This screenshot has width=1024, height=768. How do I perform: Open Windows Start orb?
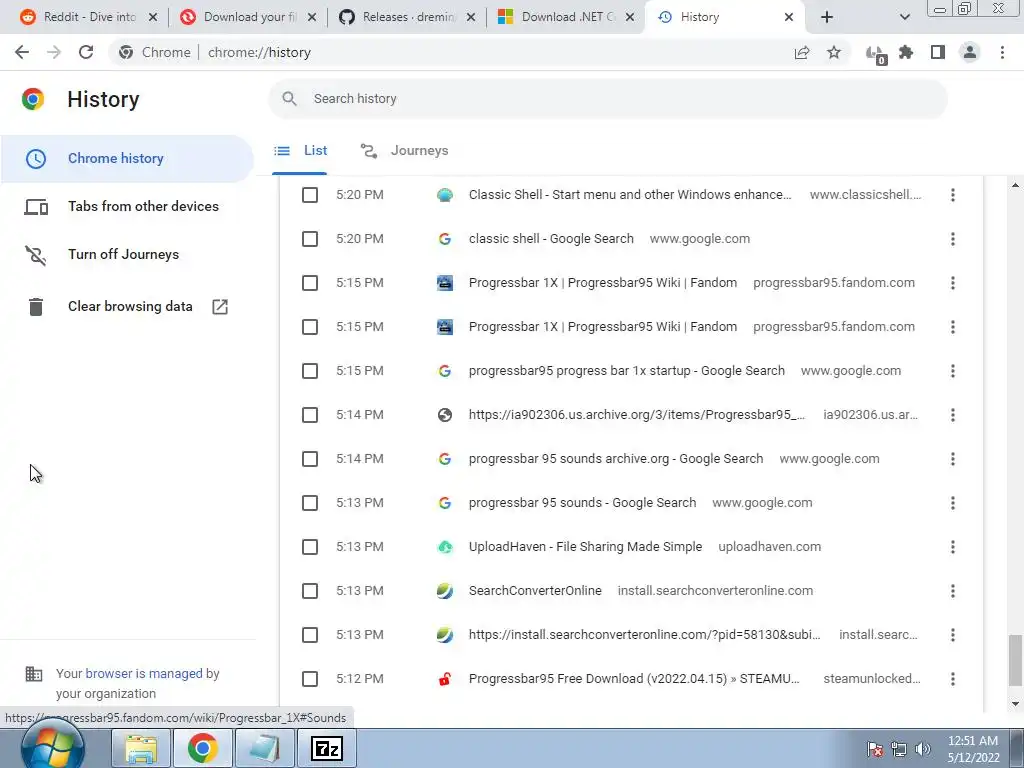point(52,746)
